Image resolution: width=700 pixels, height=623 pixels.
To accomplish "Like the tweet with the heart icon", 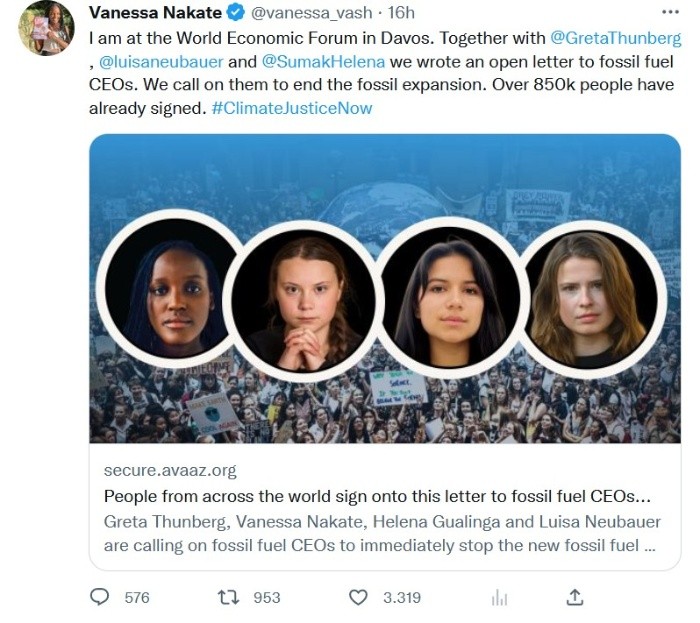I will click(358, 597).
